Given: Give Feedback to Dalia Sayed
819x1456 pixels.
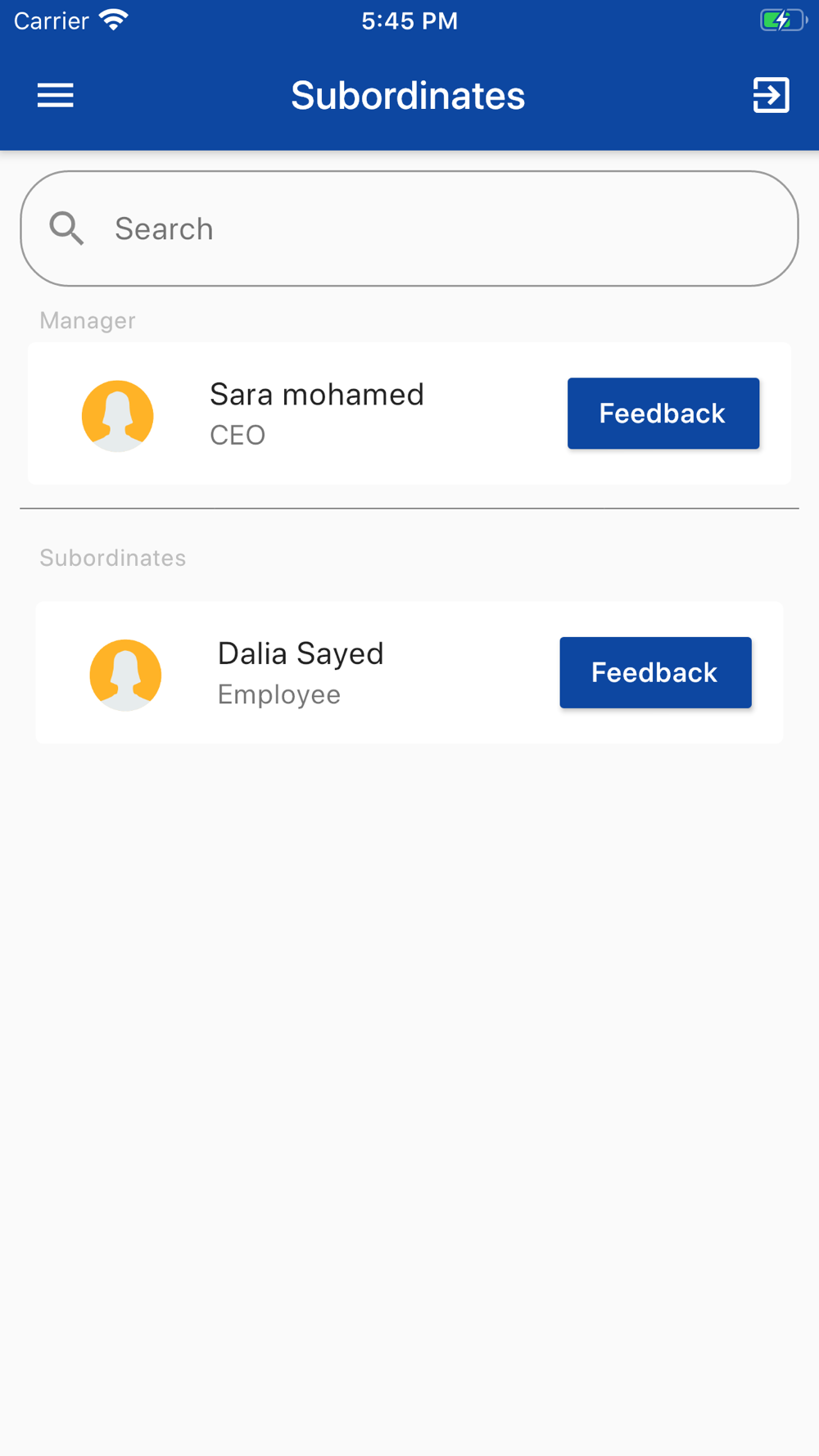Looking at the screenshot, I should pyautogui.click(x=655, y=672).
